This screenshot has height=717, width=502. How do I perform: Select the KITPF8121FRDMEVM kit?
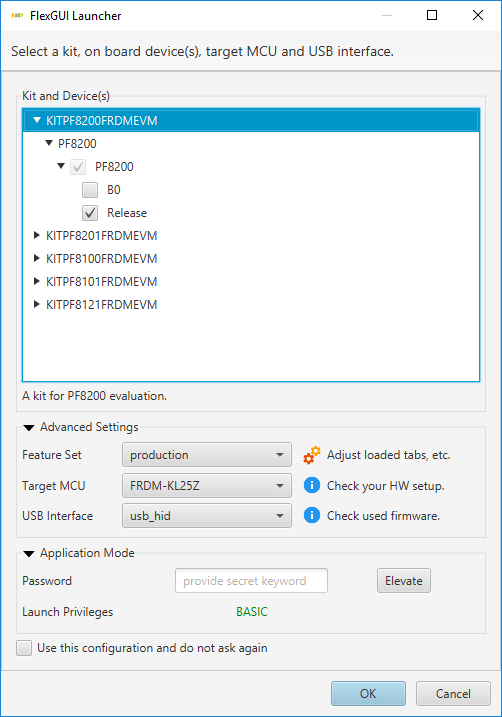point(101,305)
